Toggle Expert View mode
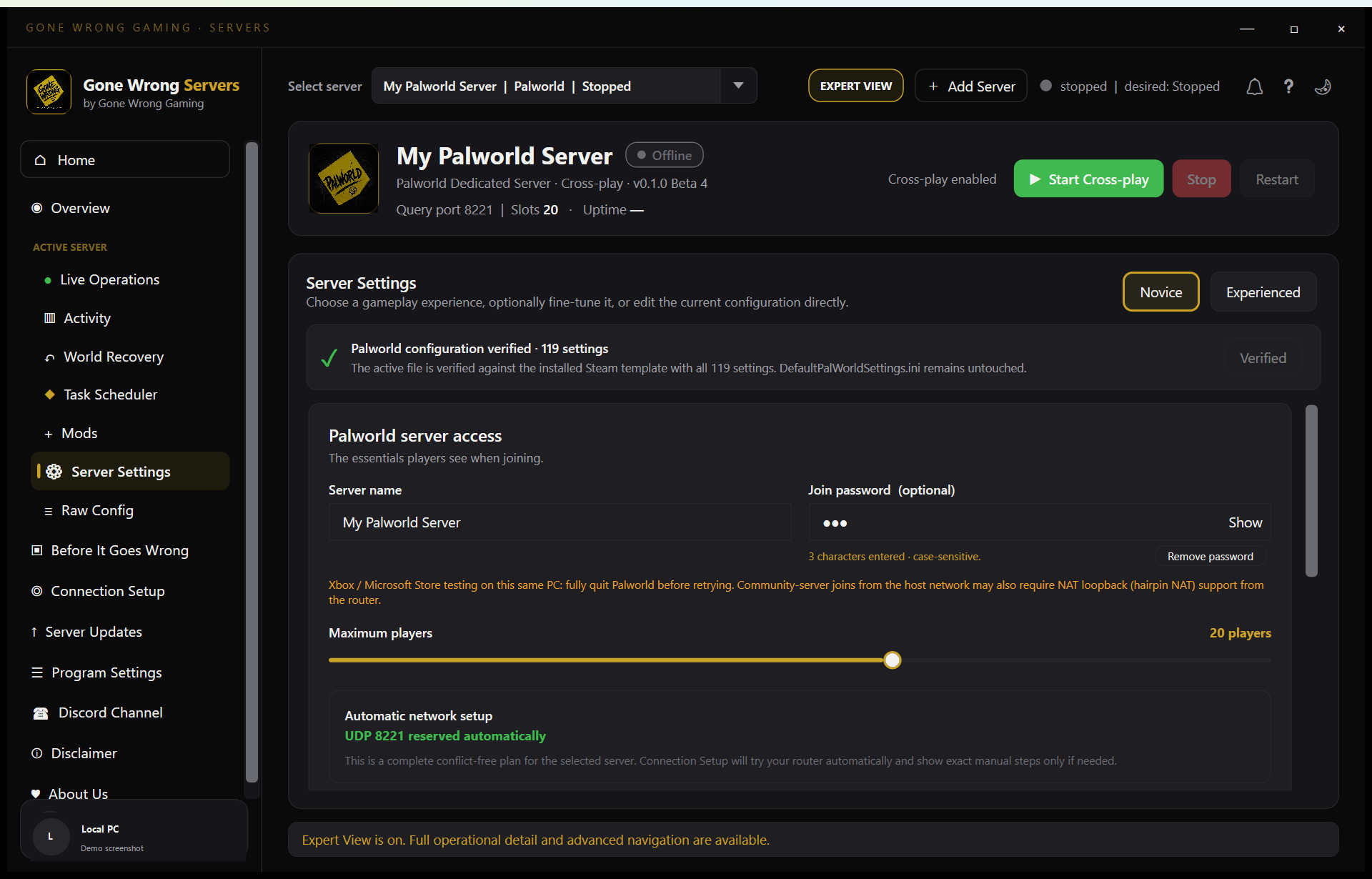Image resolution: width=1372 pixels, height=879 pixels. click(856, 86)
